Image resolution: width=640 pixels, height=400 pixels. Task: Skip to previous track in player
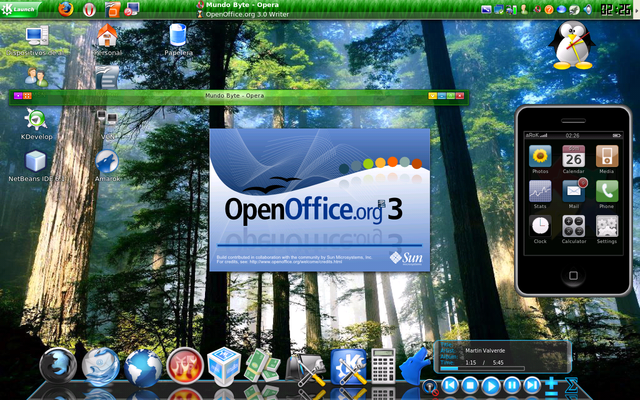coord(450,385)
